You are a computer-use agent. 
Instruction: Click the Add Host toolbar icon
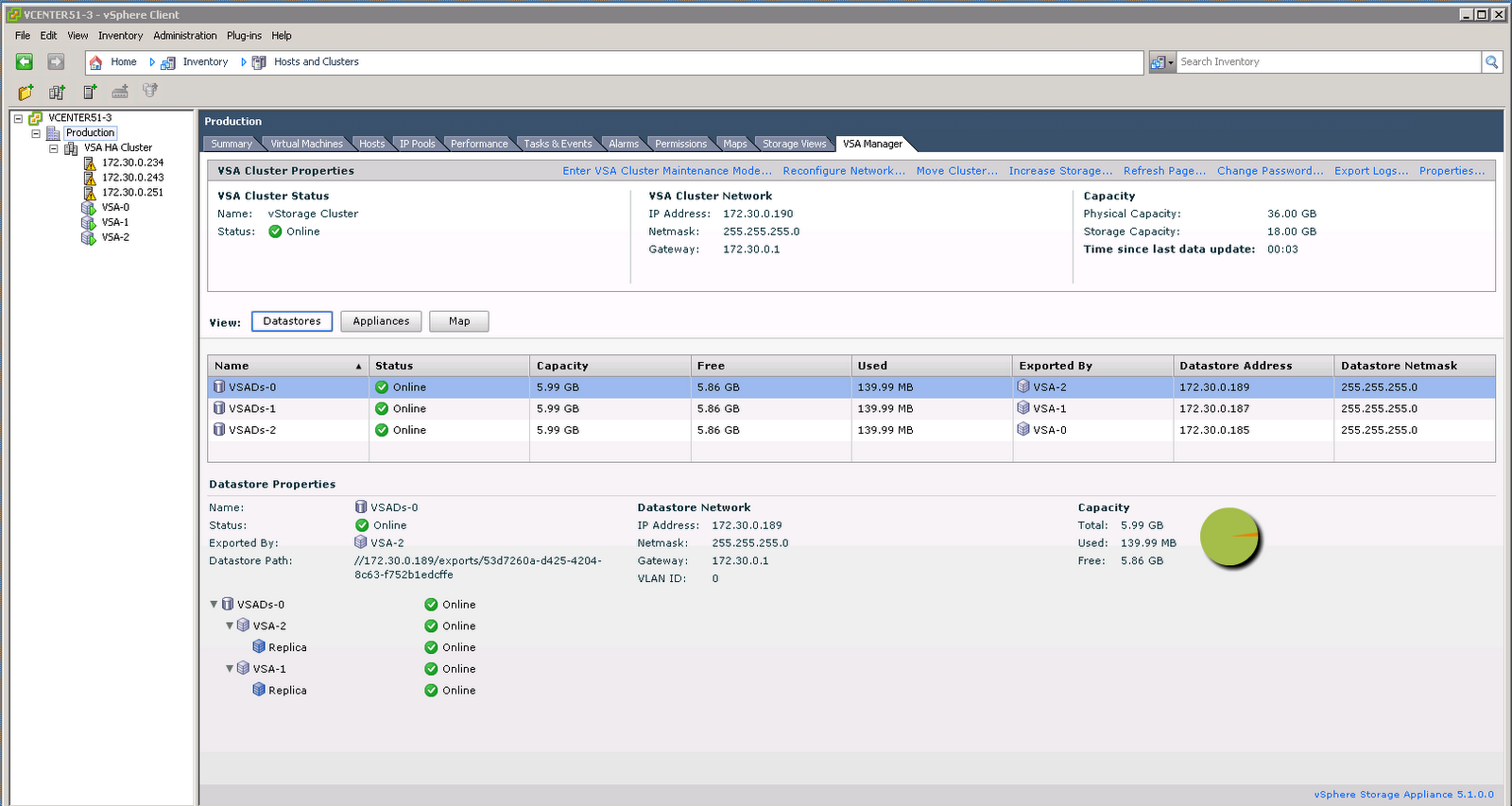click(90, 92)
